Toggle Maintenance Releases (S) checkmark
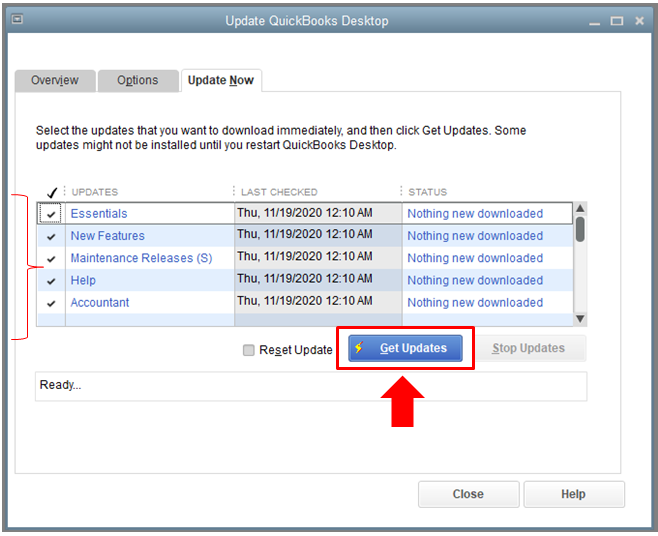 click(x=51, y=259)
